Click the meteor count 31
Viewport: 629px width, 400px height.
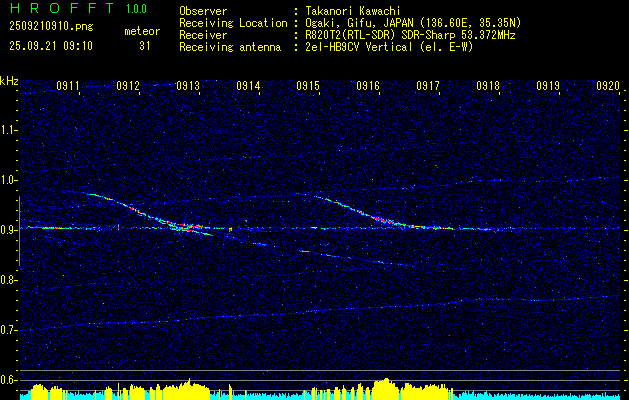tap(145, 46)
